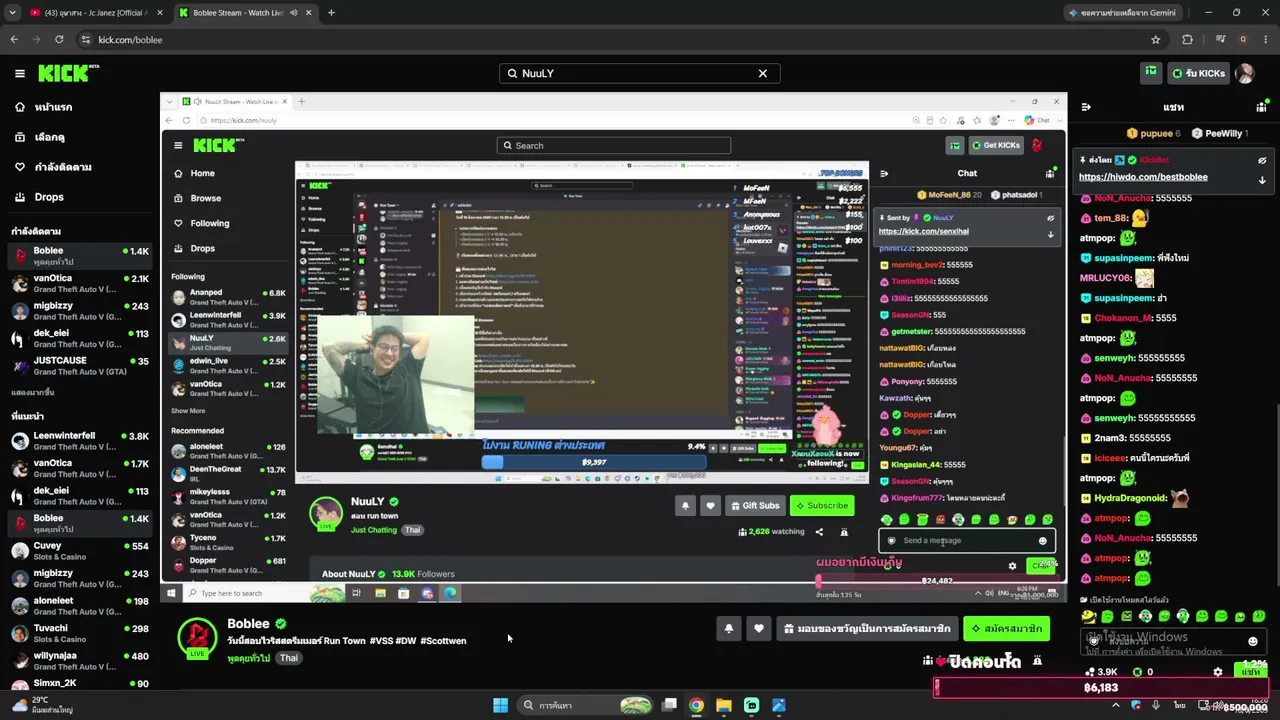Click the HydraDragonoid chat username
This screenshot has width=1280, height=720.
click(1130, 498)
